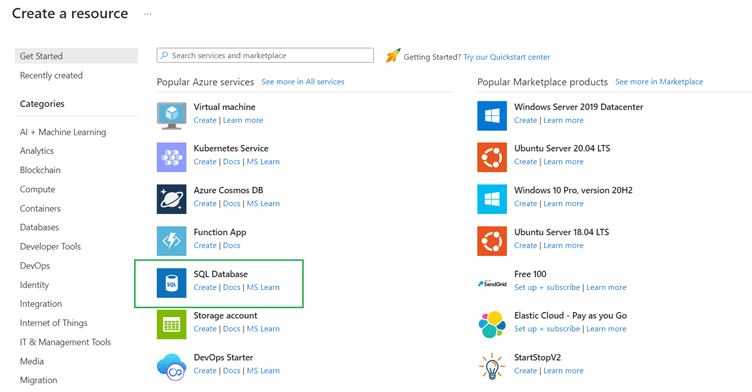This screenshot has height=392, width=752.
Task: Click the Function App lightning icon
Action: (x=171, y=241)
